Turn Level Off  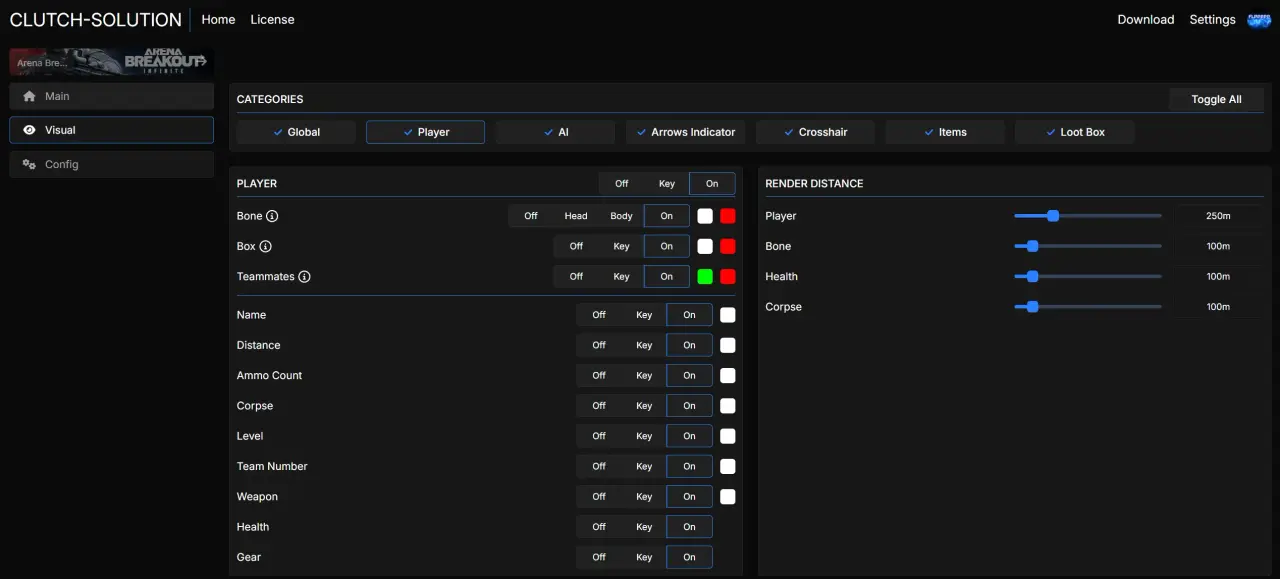pos(599,436)
